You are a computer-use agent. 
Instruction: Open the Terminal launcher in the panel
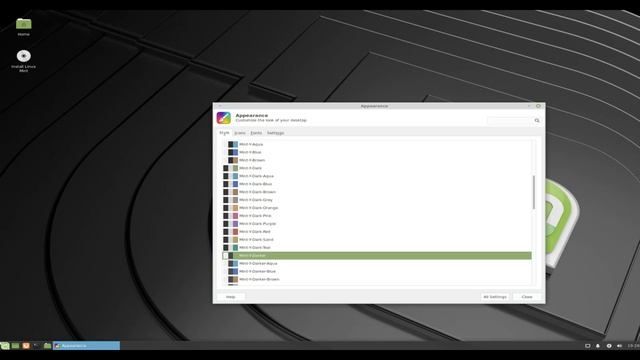(37, 346)
